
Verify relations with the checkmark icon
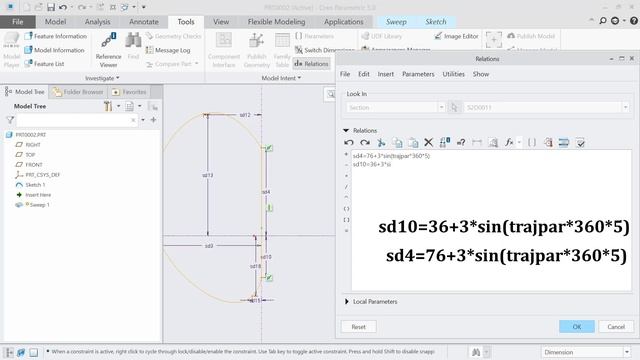[x=580, y=142]
